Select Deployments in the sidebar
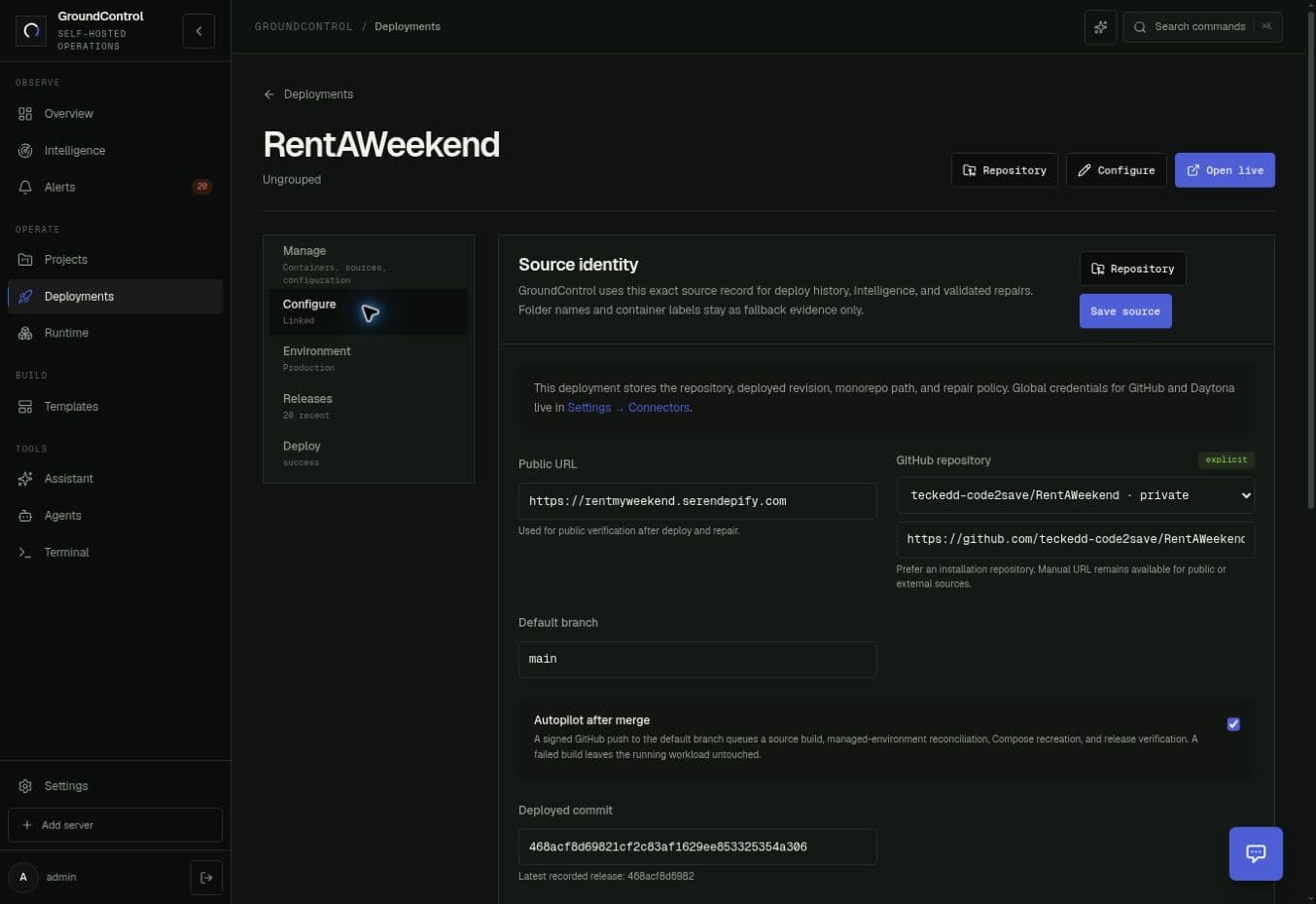 click(x=115, y=297)
